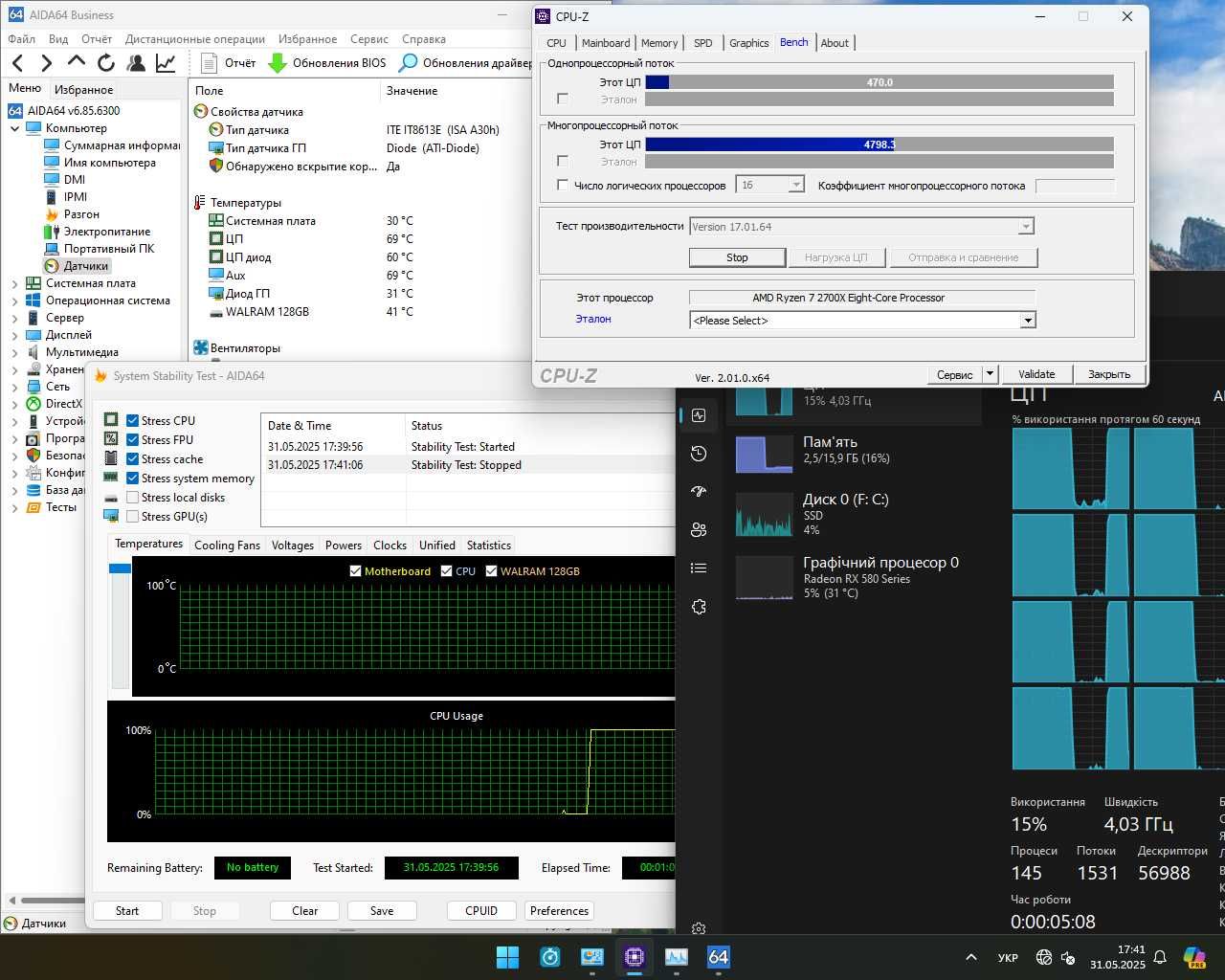The image size is (1225, 980).
Task: Click Start in System Stability Test
Action: (x=127, y=911)
